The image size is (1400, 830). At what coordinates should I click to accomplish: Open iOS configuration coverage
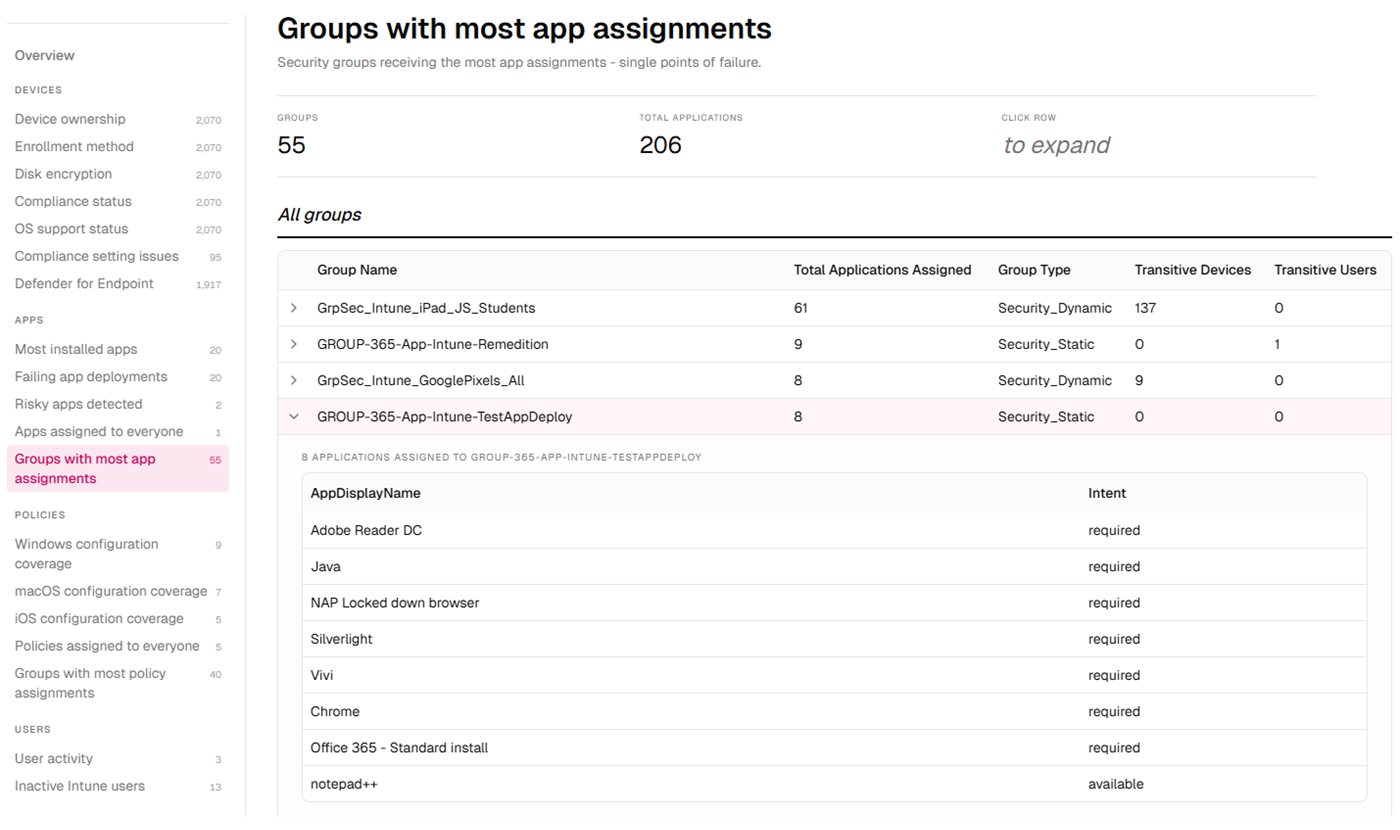click(x=118, y=619)
